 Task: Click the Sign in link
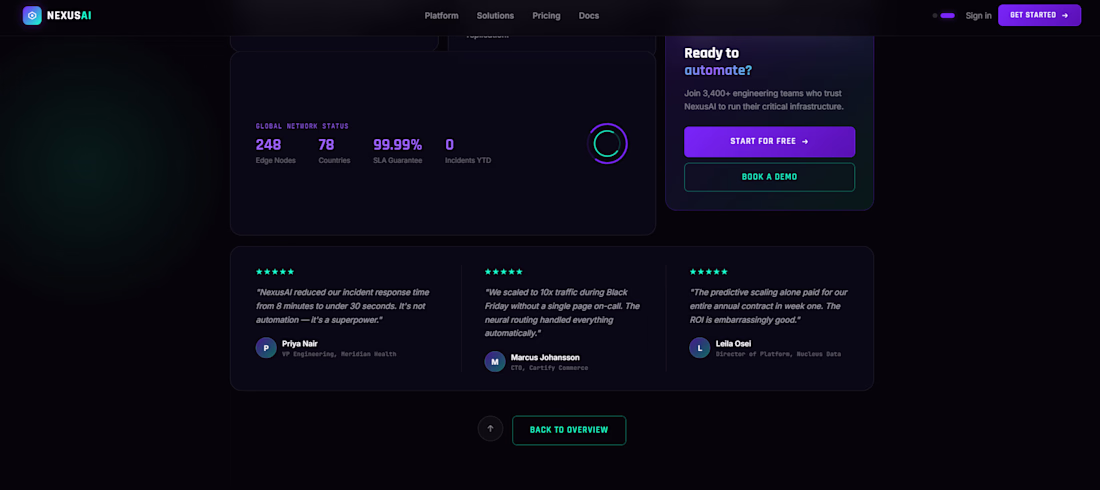click(x=979, y=15)
